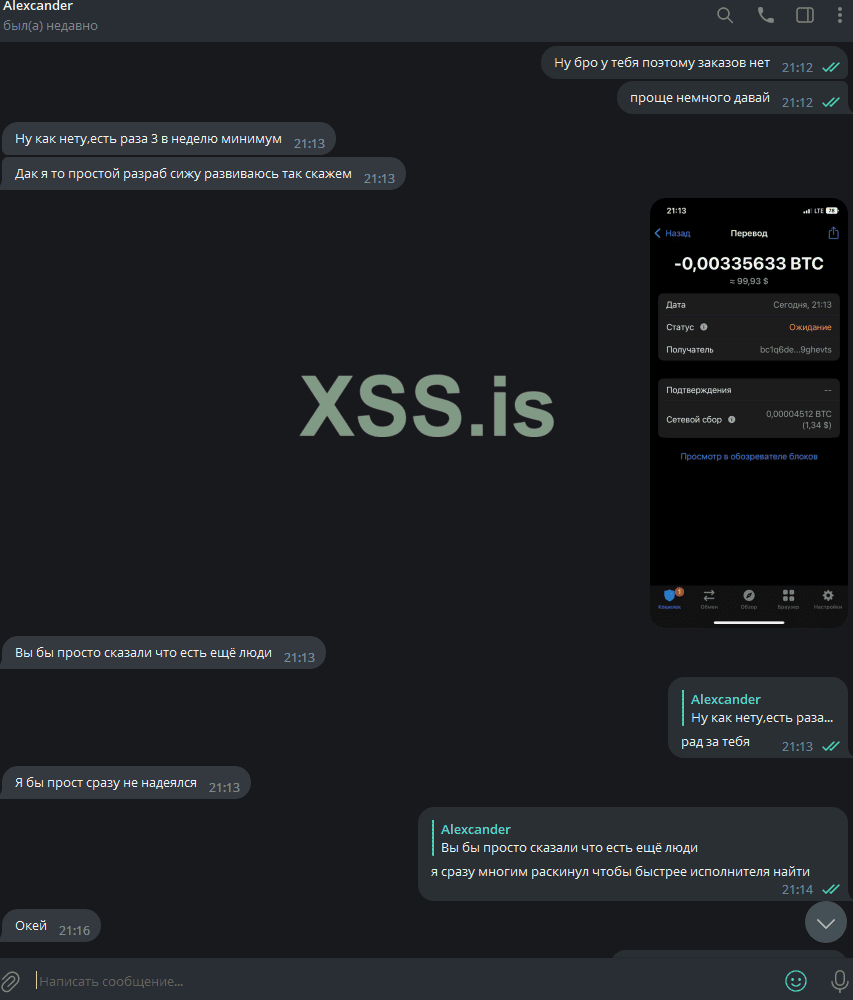Open the chat search magnifier icon
Image resolution: width=853 pixels, height=1000 pixels.
[x=725, y=15]
